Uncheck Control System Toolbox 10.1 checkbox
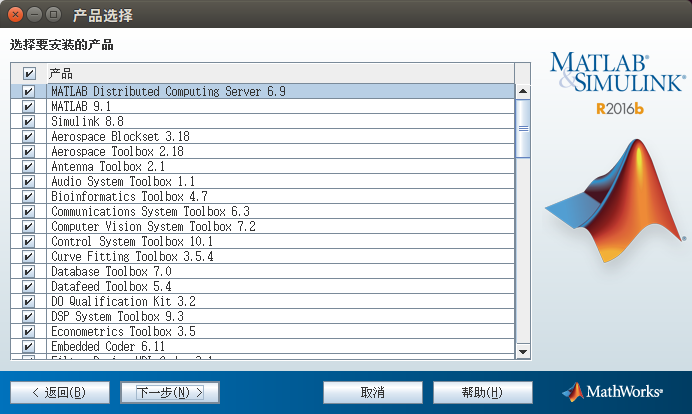Image resolution: width=692 pixels, height=414 pixels. [28, 241]
